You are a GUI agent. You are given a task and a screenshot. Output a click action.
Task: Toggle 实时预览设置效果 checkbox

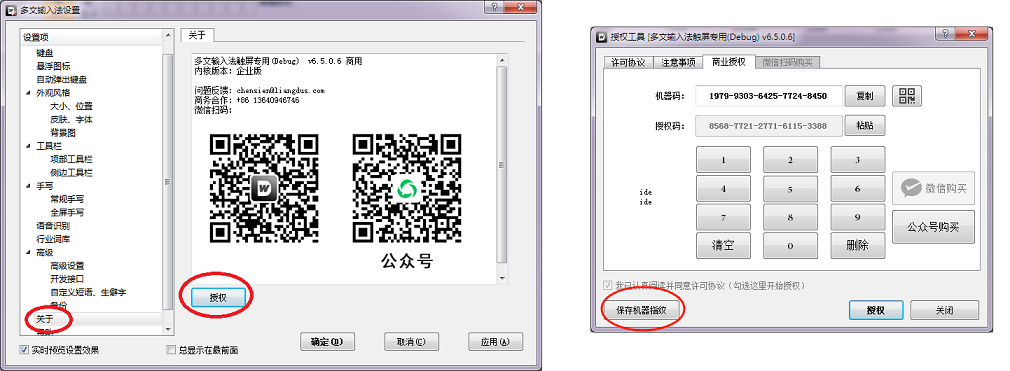[x=24, y=350]
